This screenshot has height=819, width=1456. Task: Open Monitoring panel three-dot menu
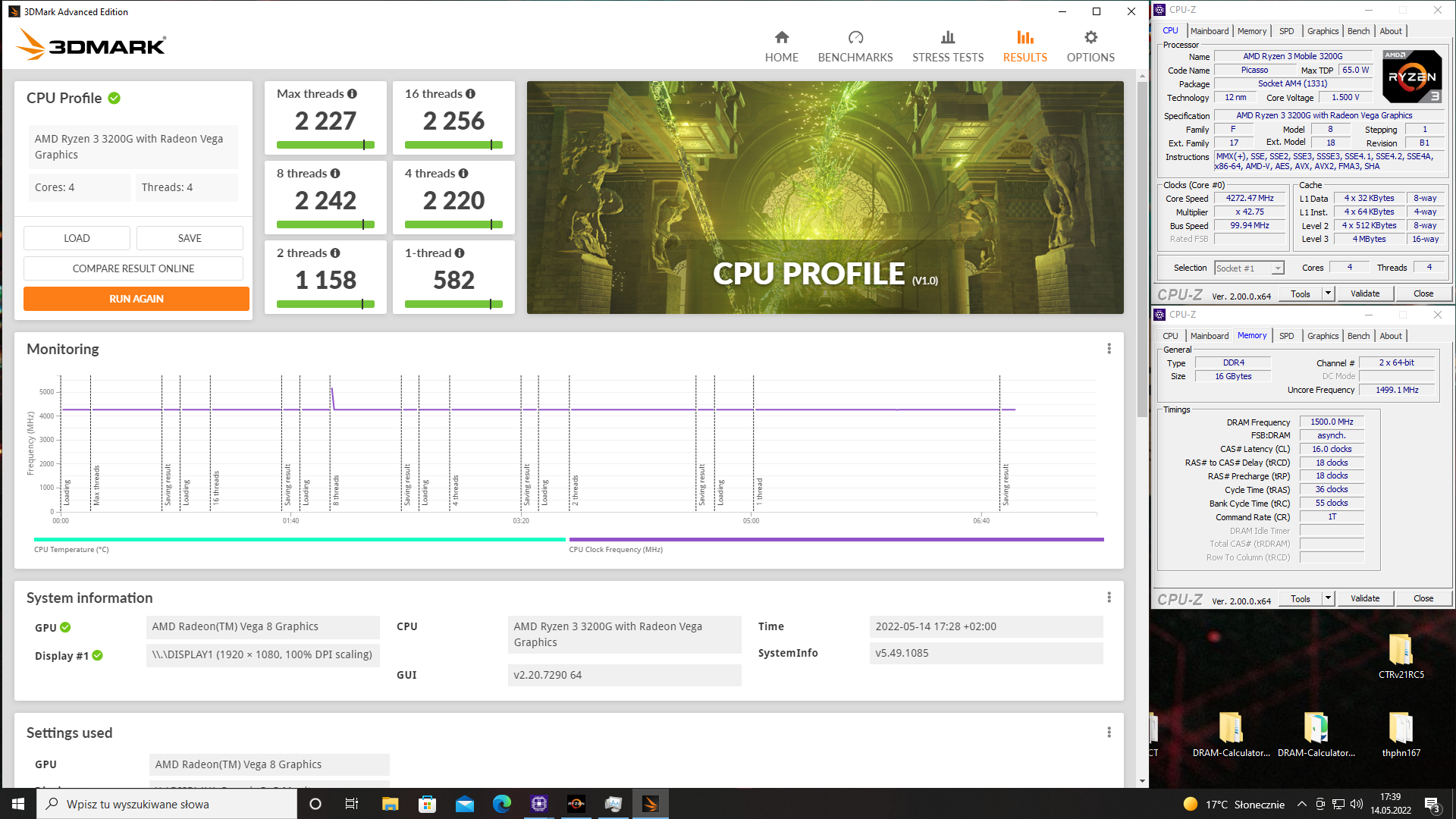click(x=1109, y=349)
